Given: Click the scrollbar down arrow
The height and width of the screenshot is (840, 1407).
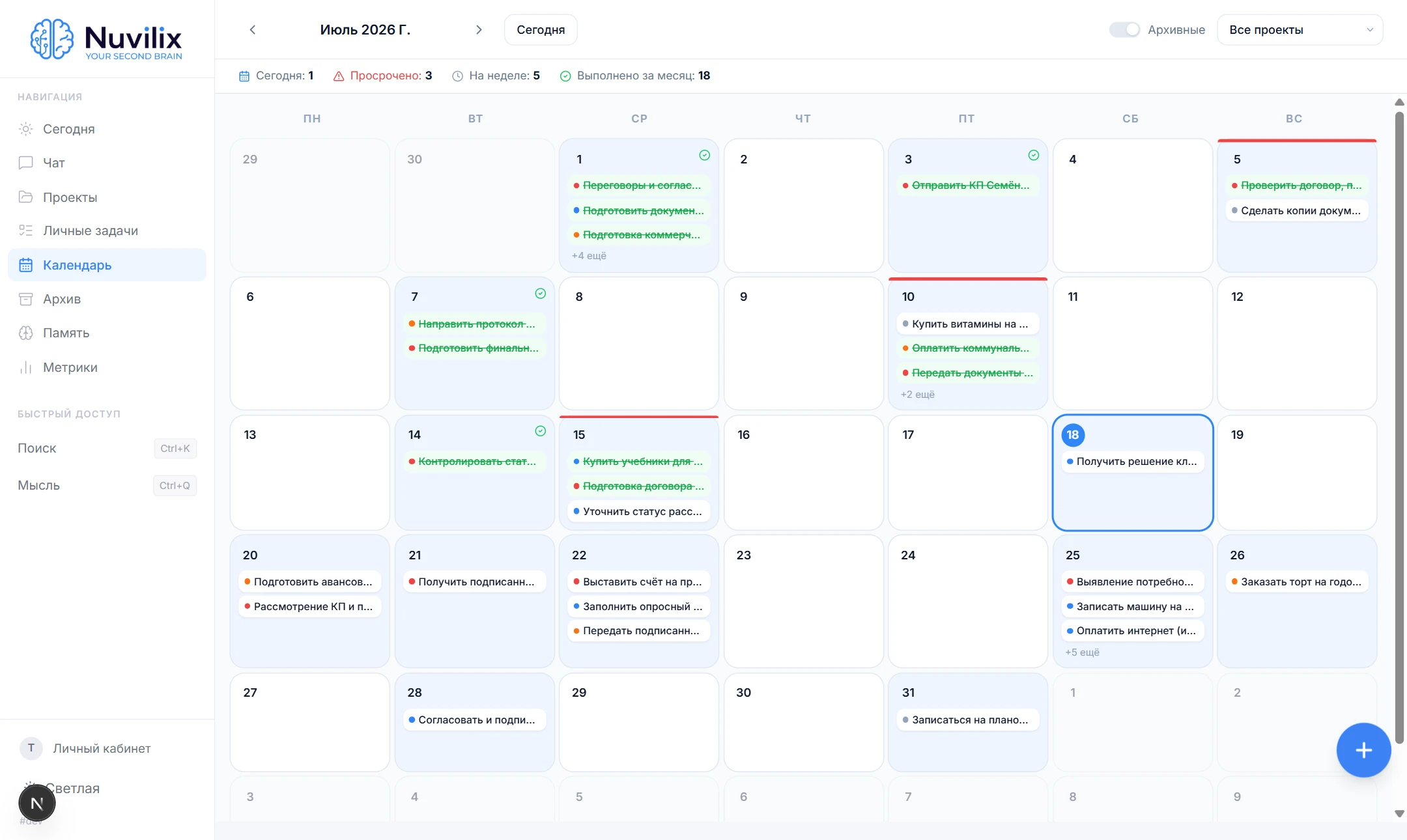Looking at the screenshot, I should click(x=1399, y=814).
